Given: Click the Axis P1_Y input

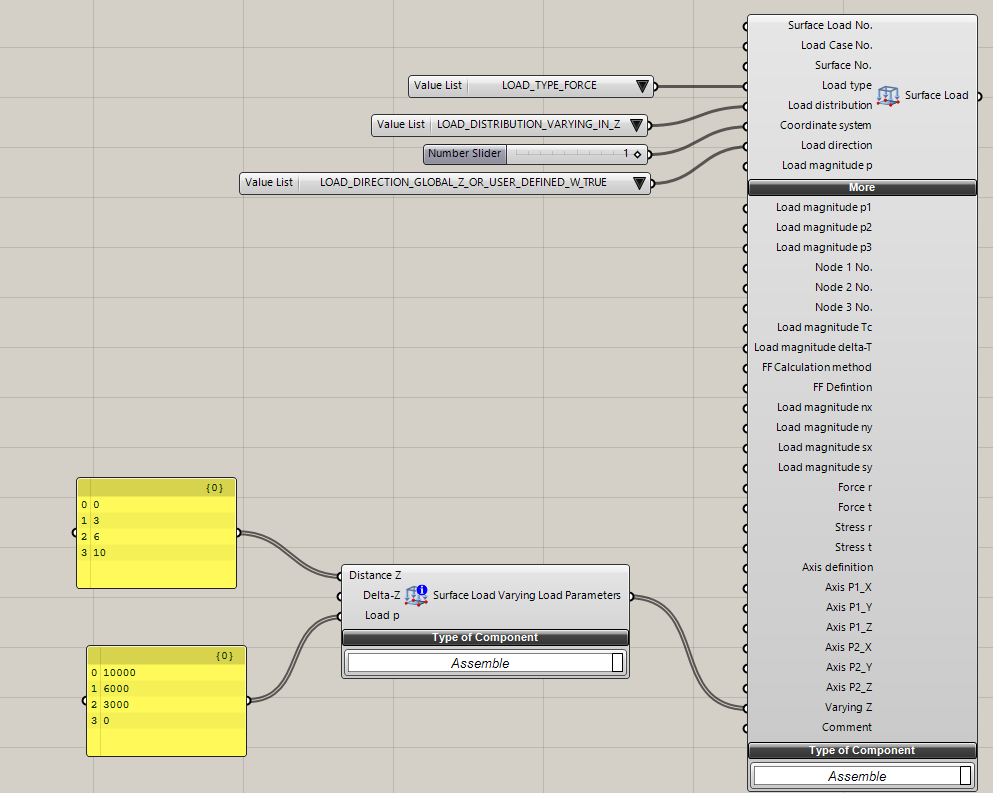Looking at the screenshot, I should (x=849, y=607).
